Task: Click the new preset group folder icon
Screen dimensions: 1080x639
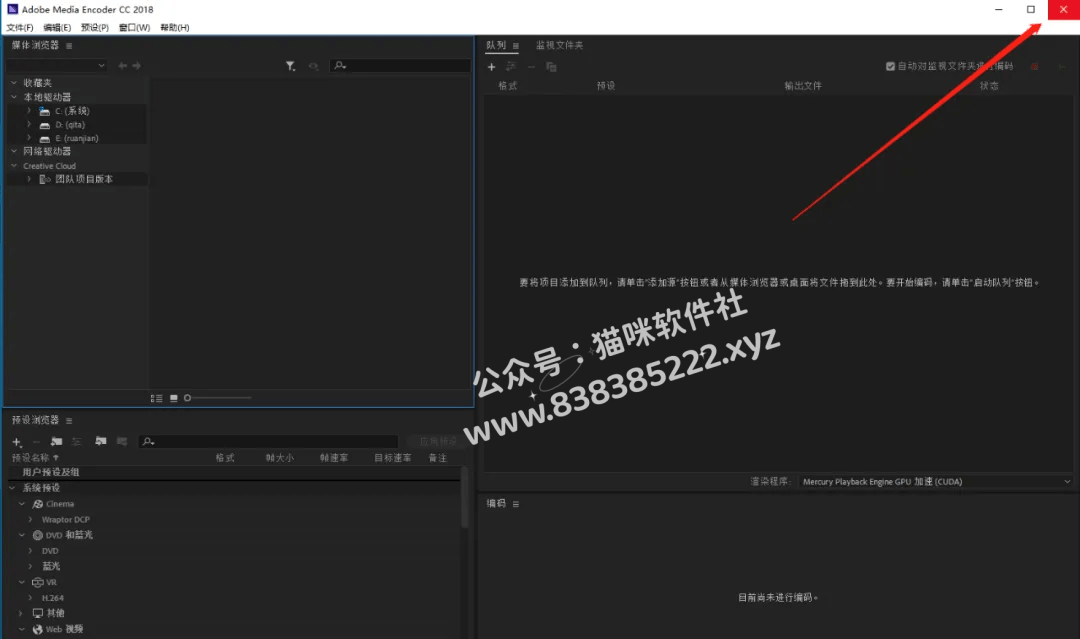Action: tap(56, 441)
